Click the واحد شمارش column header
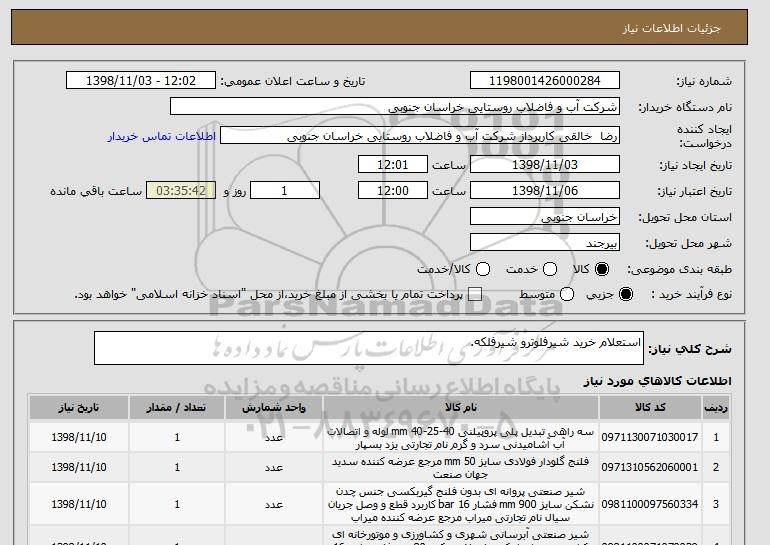The height and width of the screenshot is (545, 770). [x=274, y=408]
